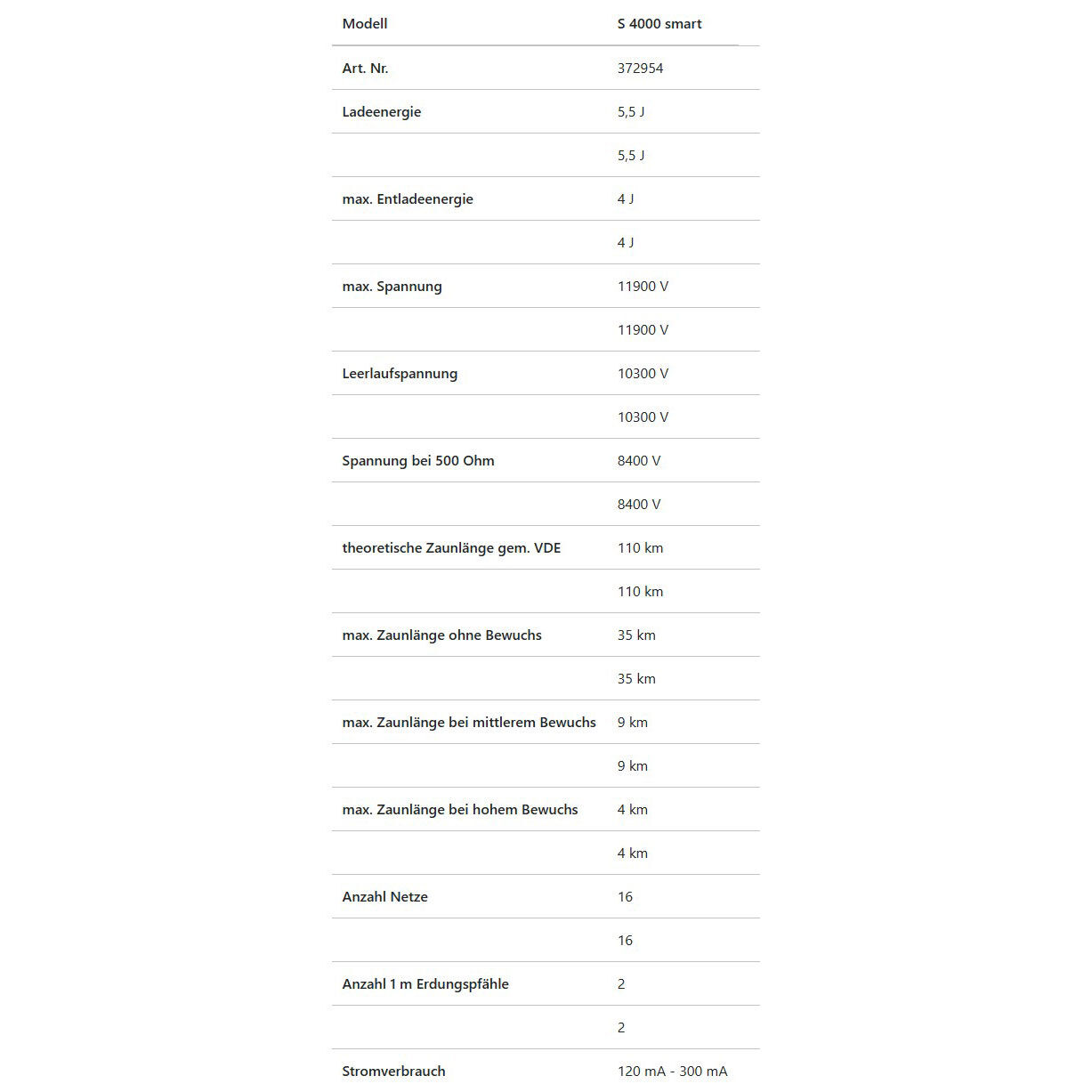Select the Art. Nr. row label
The width and height of the screenshot is (1092, 1092).
point(365,68)
